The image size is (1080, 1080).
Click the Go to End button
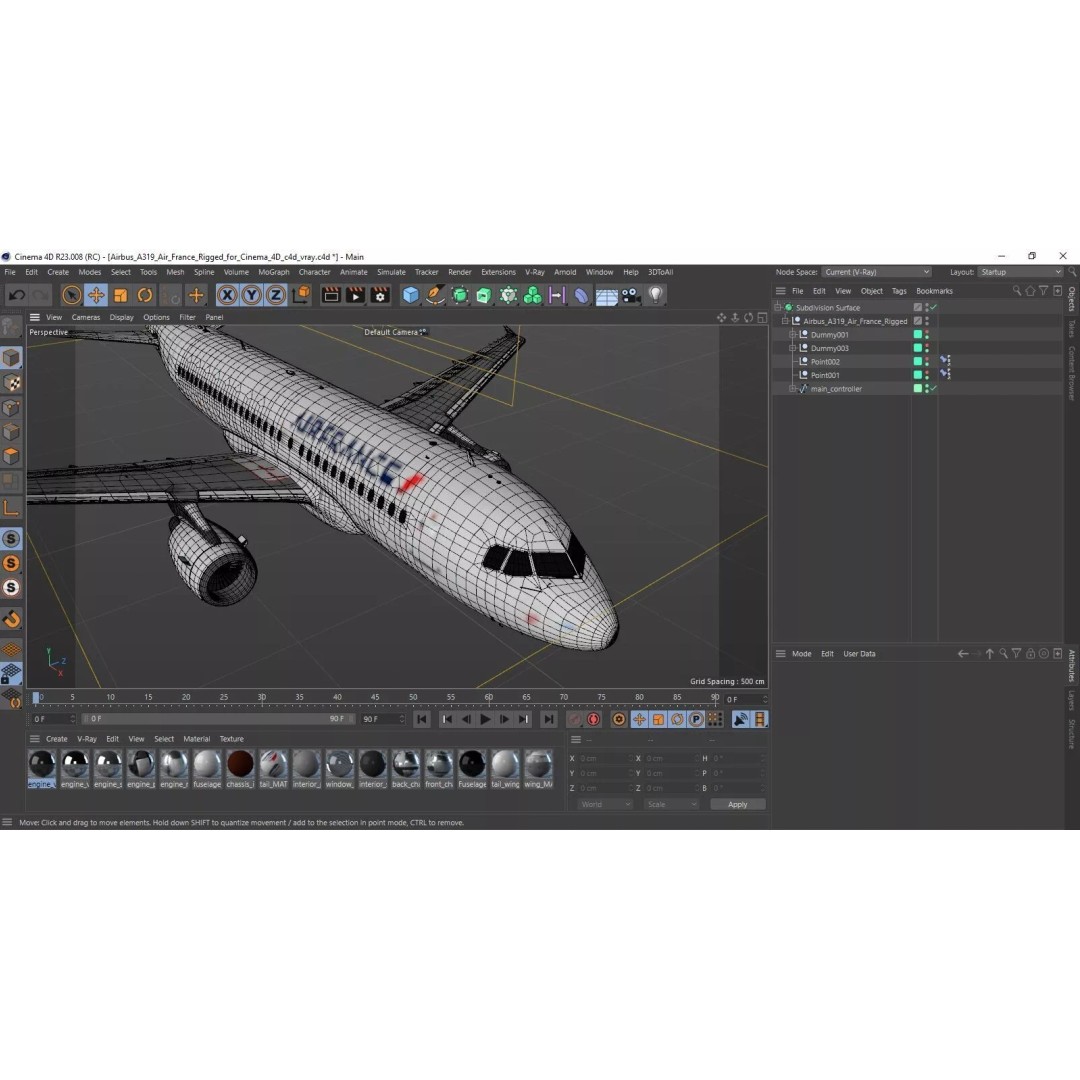point(548,719)
